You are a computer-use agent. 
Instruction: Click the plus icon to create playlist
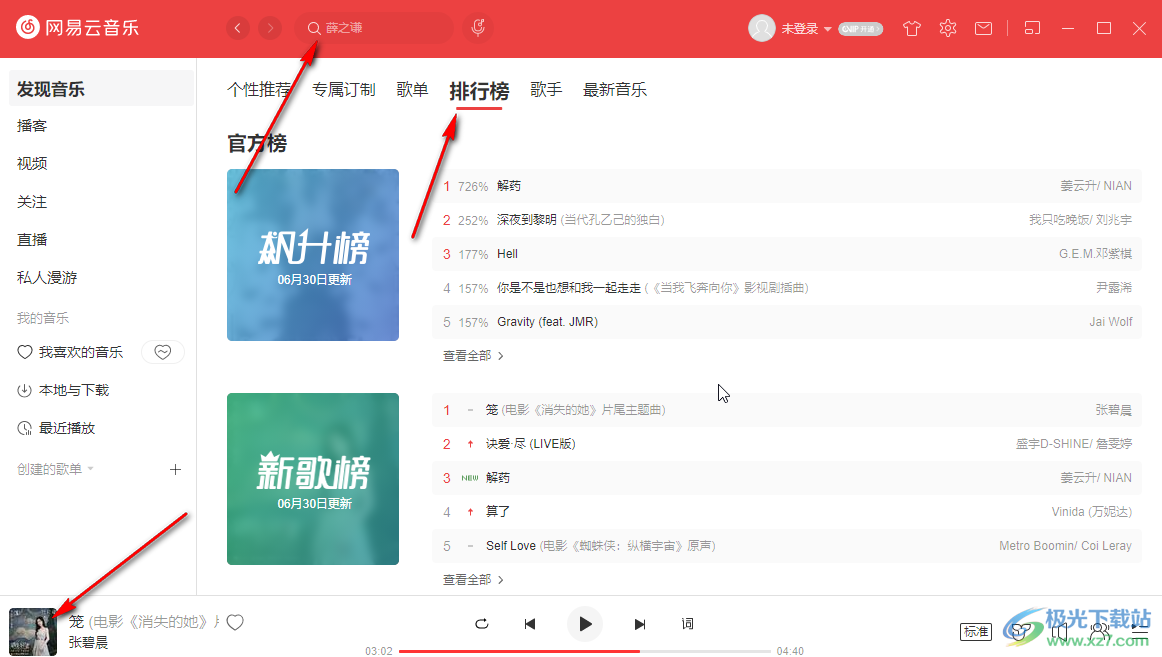click(x=176, y=470)
